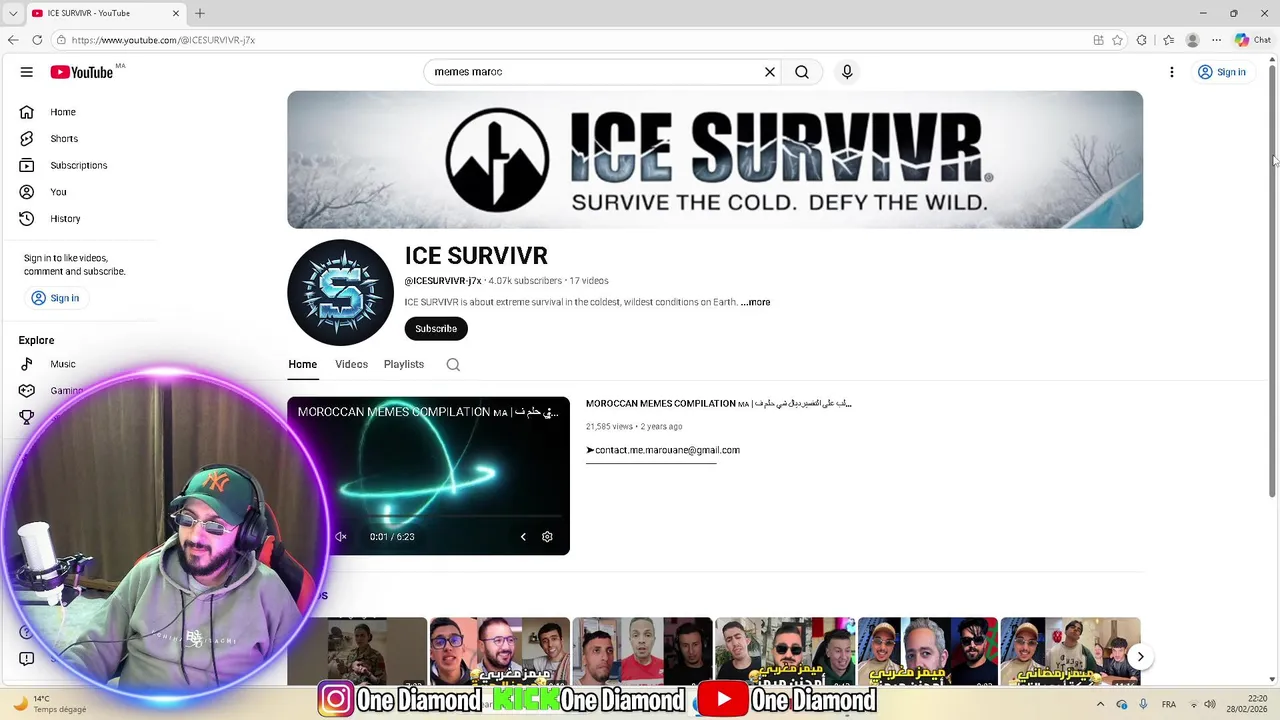Screen dimensions: 1280x720
Task: Start voice search with microphone
Action: 847,72
